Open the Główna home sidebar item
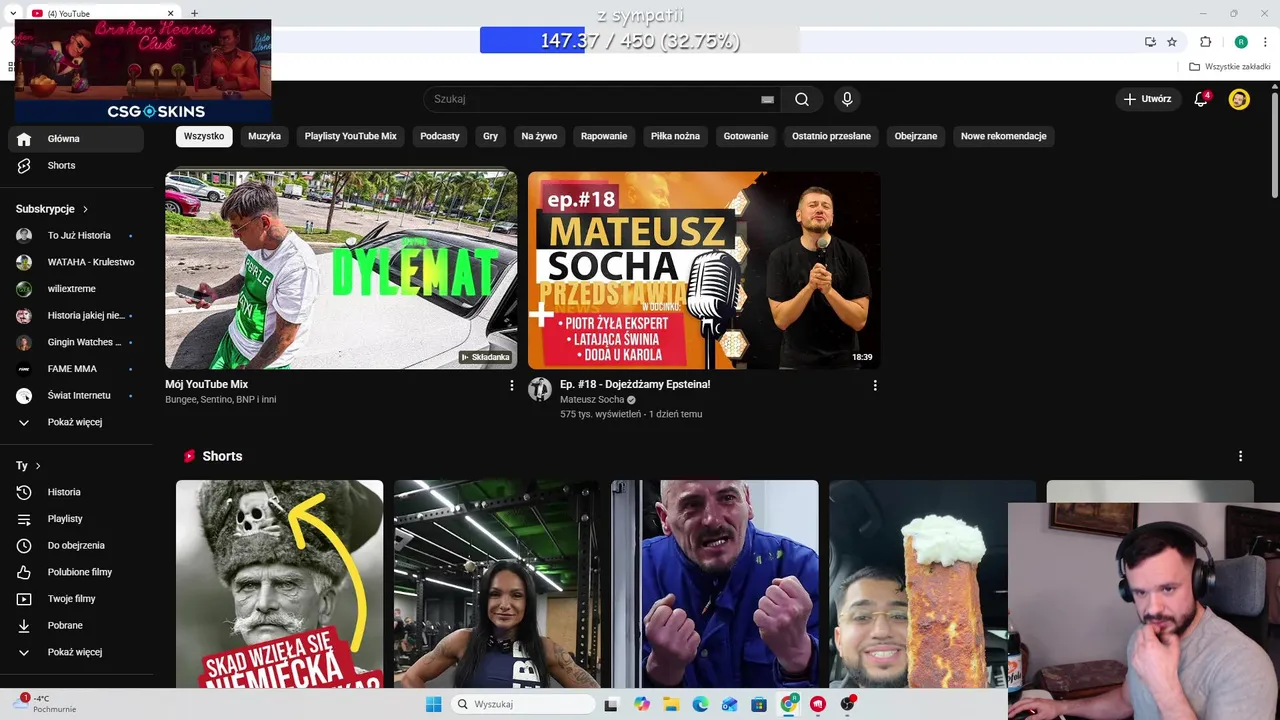 [x=76, y=139]
